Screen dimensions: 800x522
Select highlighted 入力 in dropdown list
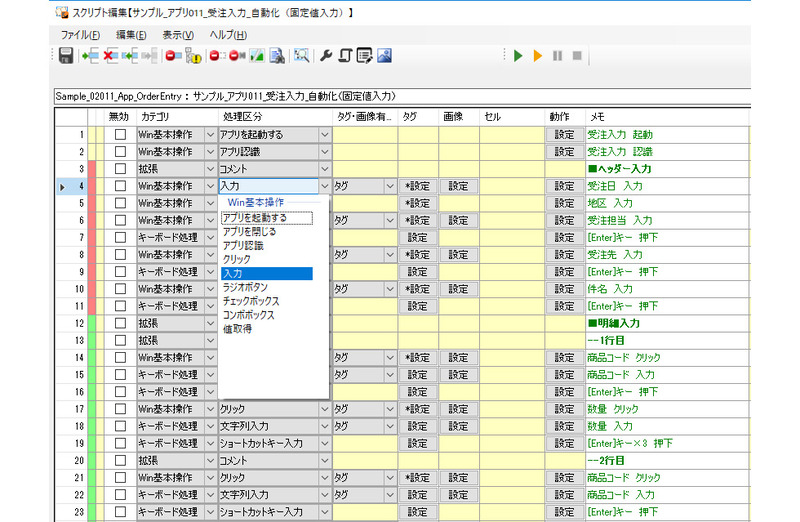point(267,274)
